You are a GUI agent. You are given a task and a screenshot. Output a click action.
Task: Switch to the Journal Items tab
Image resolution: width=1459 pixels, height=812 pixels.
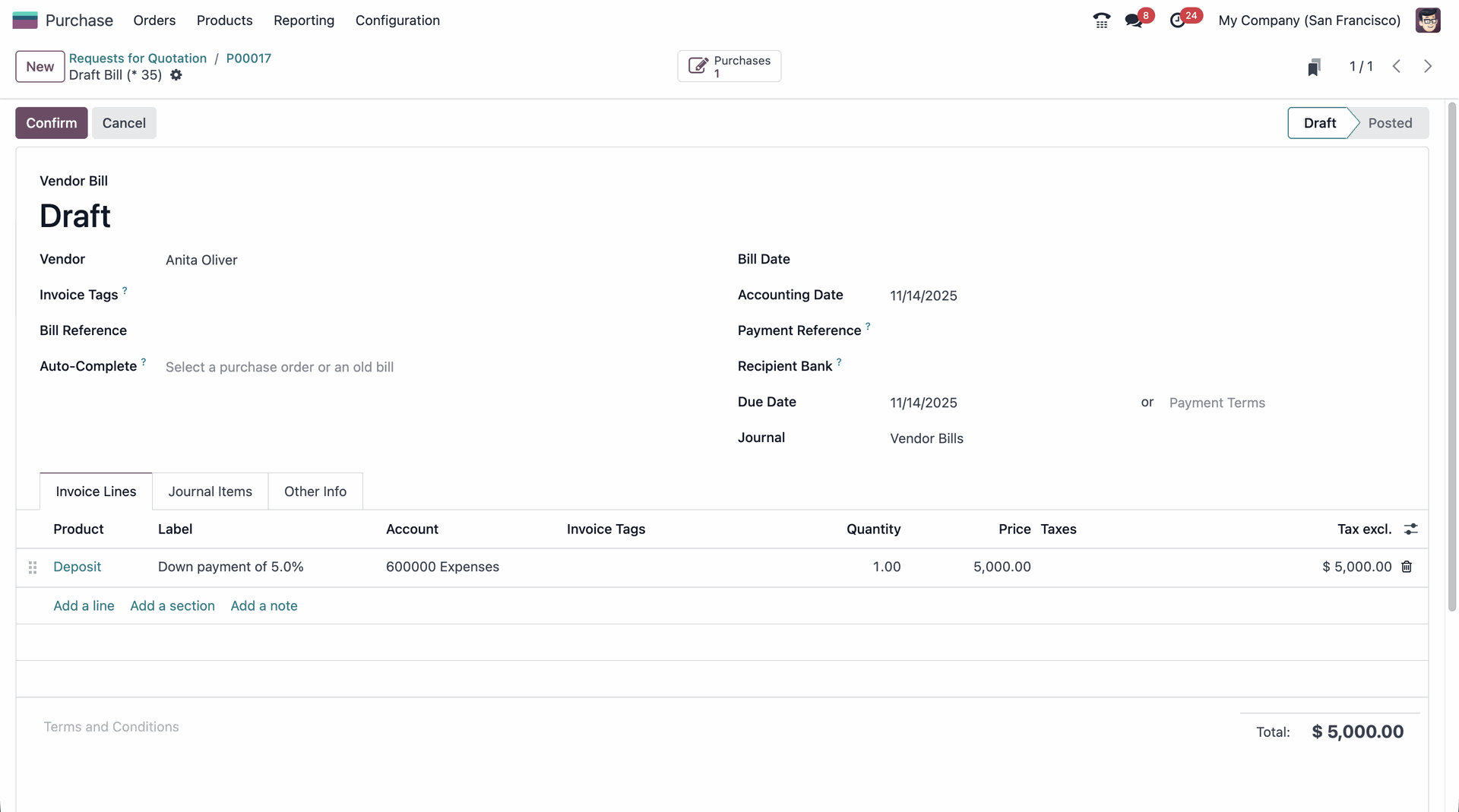point(210,491)
